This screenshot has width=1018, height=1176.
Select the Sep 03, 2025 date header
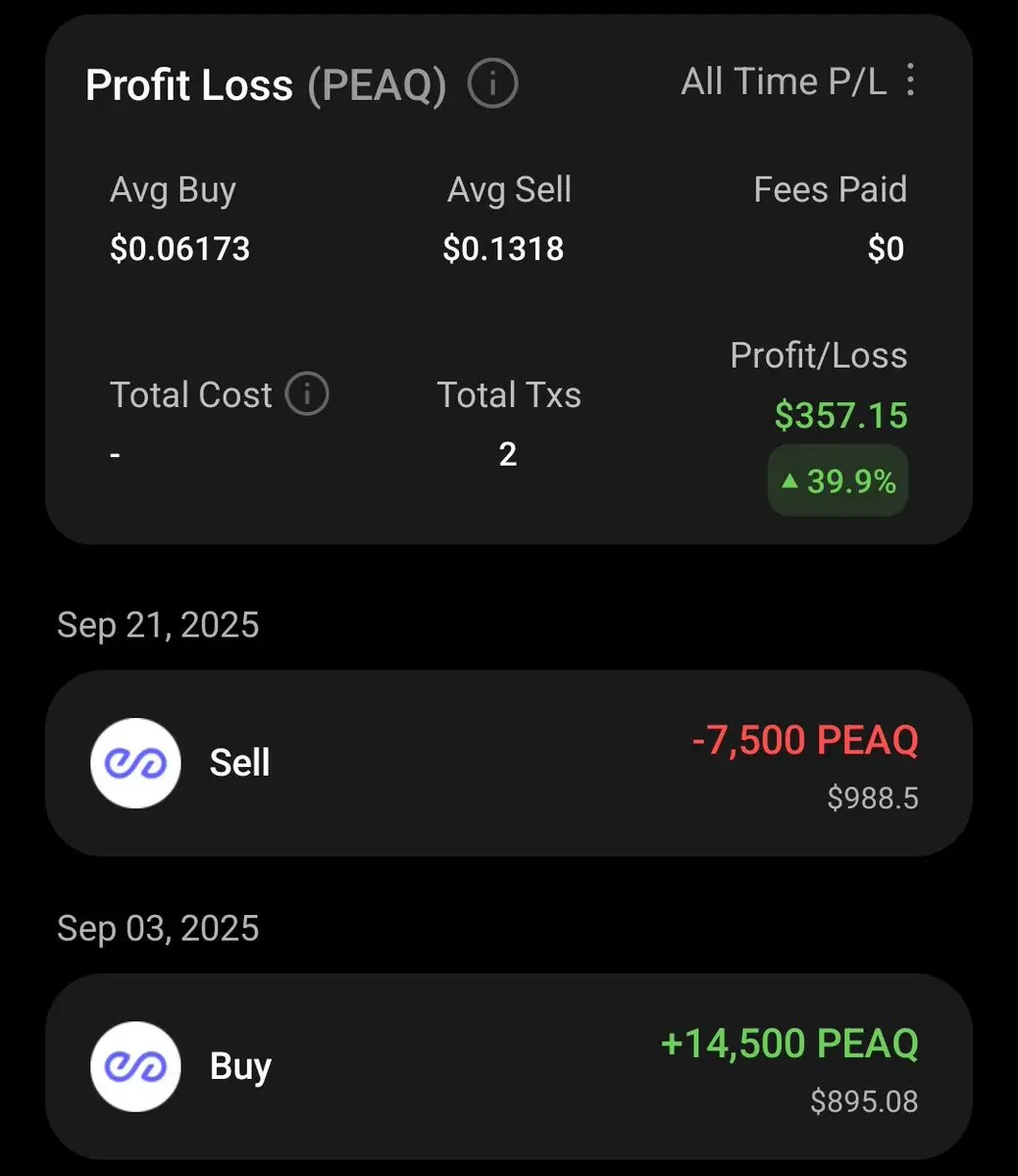(158, 928)
